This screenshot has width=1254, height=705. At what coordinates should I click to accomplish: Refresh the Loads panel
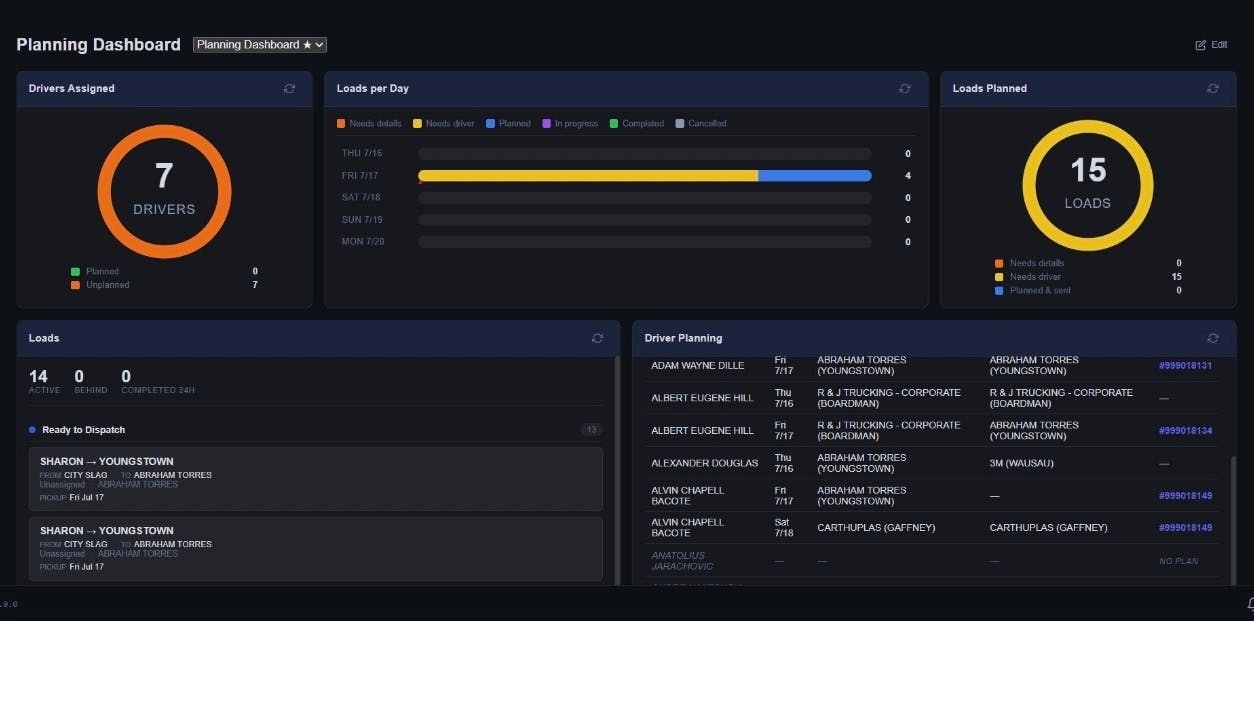tap(597, 338)
